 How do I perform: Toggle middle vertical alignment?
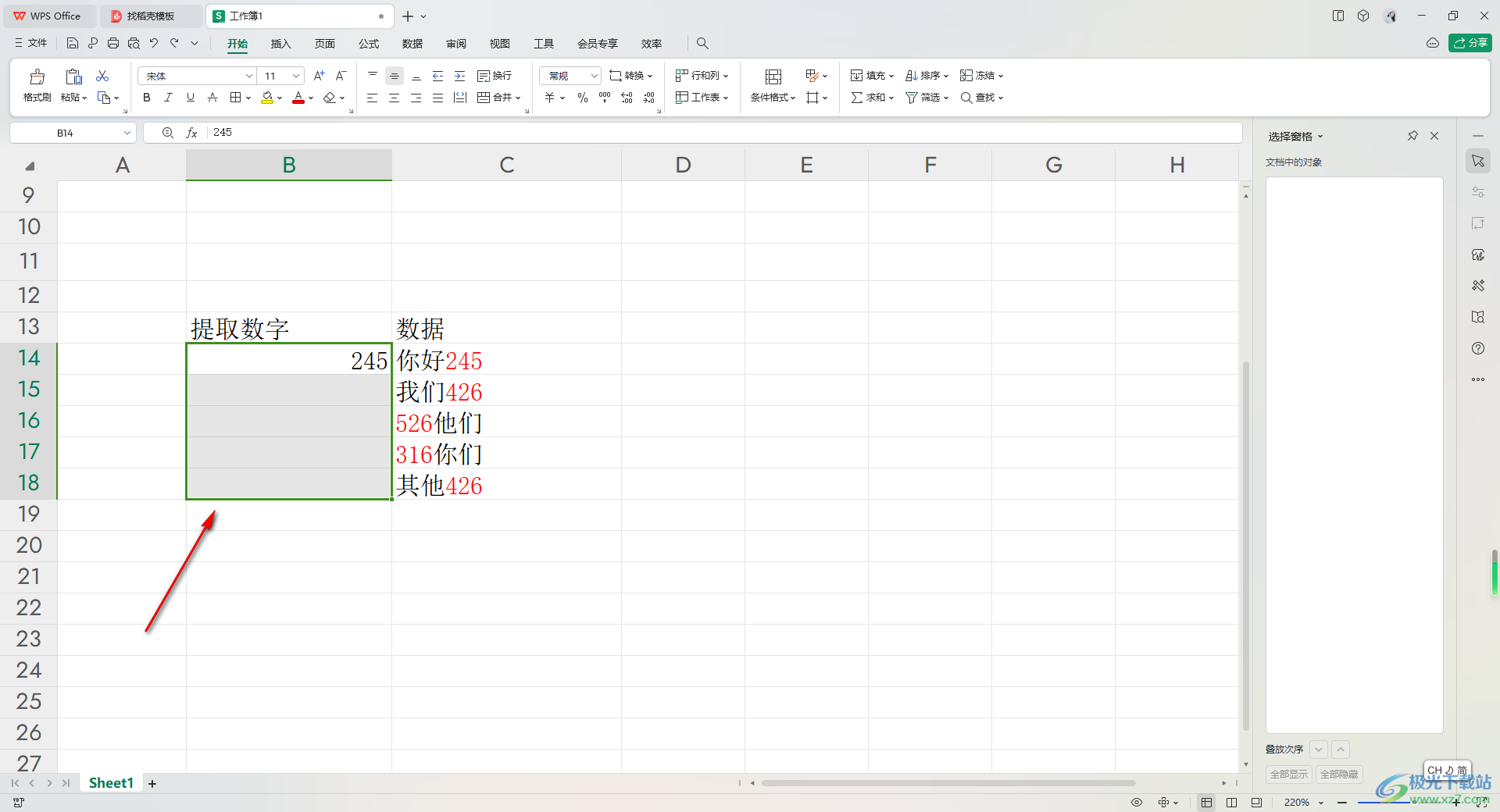point(395,76)
